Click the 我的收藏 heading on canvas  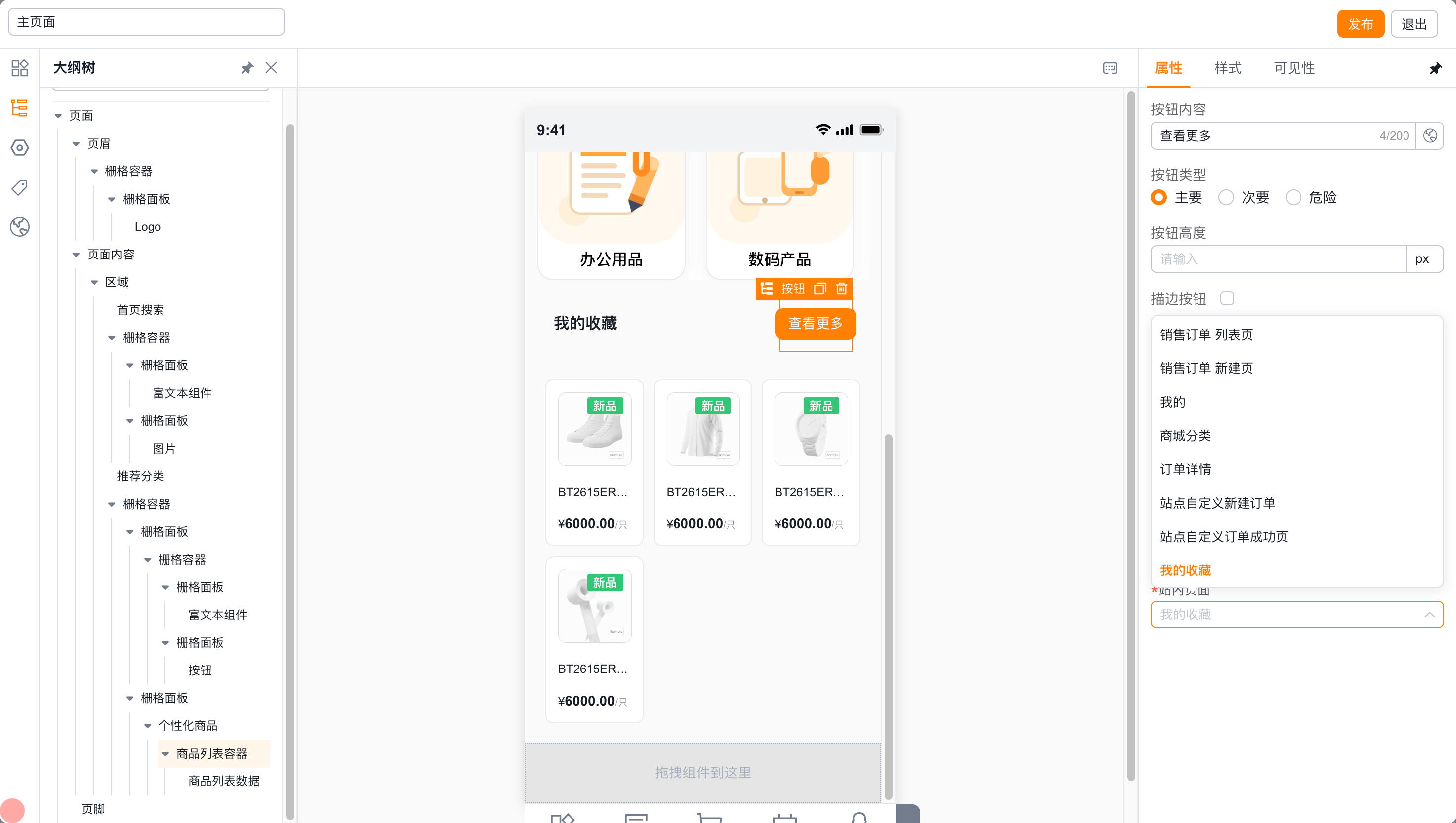pos(585,323)
